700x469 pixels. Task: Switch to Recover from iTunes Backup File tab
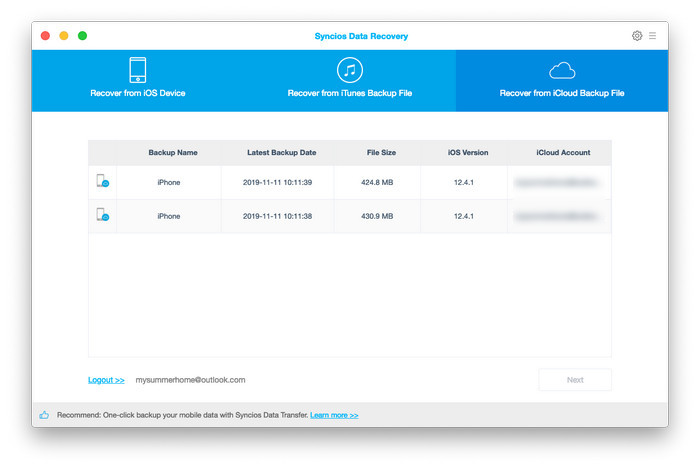point(350,81)
